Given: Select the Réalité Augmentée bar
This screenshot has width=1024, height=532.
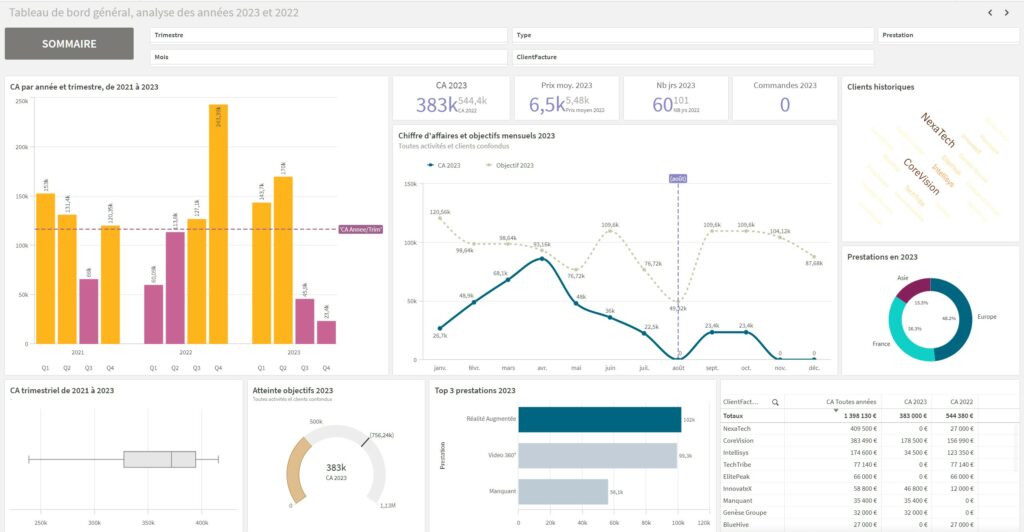Looking at the screenshot, I should pyautogui.click(x=600, y=420).
